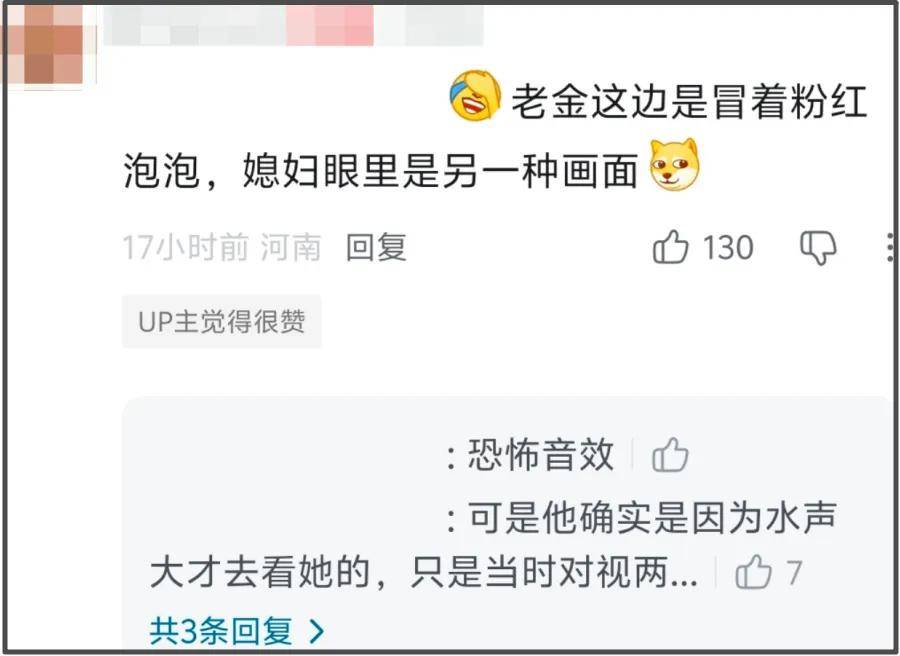The image size is (900, 656).
Task: Click the doge emoji after 画面
Action: point(674,165)
